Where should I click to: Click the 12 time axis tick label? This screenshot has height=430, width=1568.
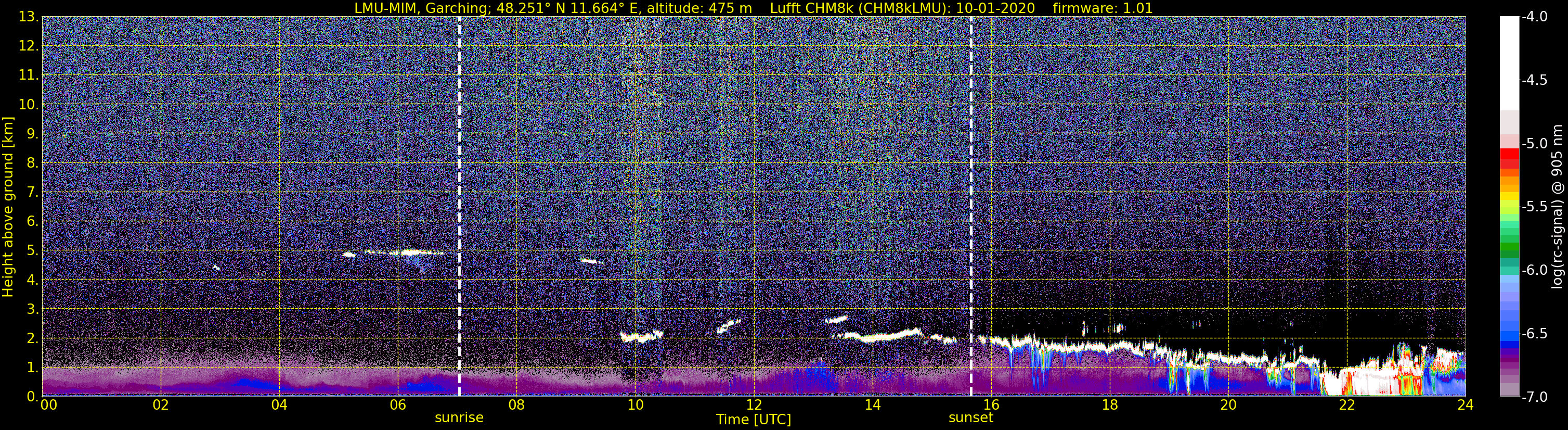click(x=754, y=405)
